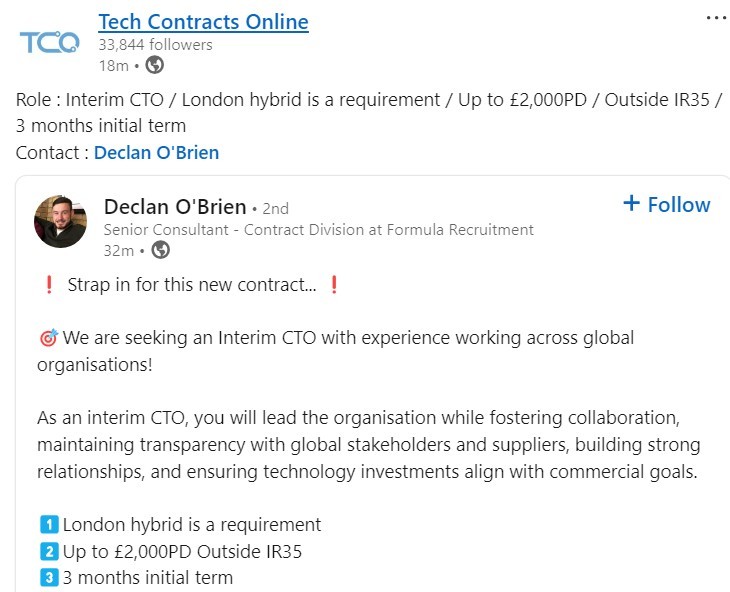Click the number 2 keycap emoji

[48, 551]
